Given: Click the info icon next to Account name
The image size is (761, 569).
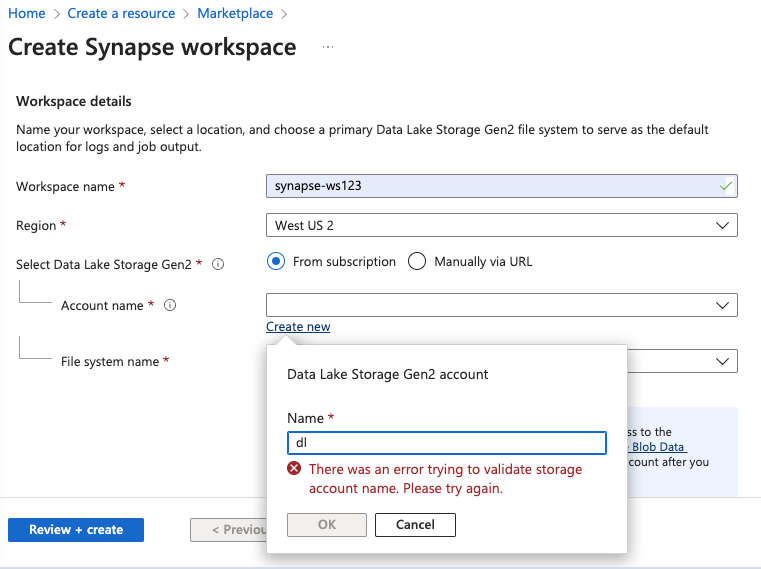Looking at the screenshot, I should pyautogui.click(x=170, y=305).
